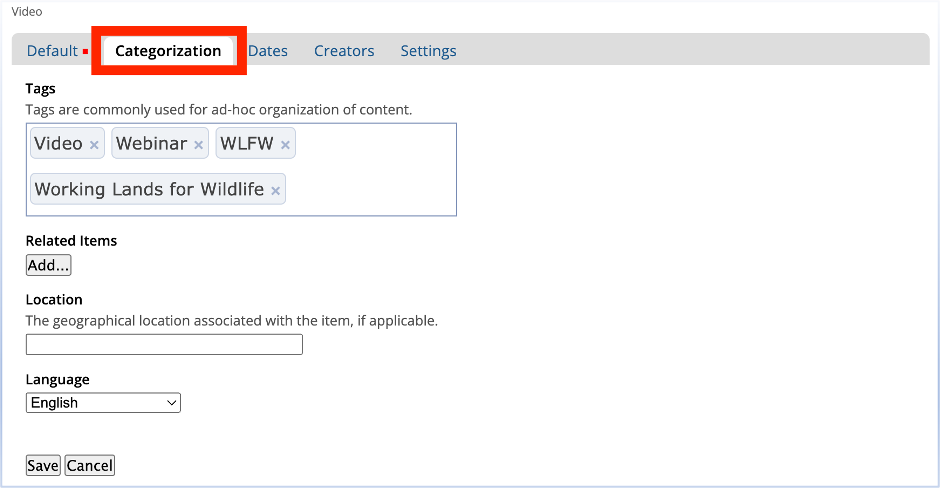Delete the WLFW tag
940x488 pixels.
[285, 145]
